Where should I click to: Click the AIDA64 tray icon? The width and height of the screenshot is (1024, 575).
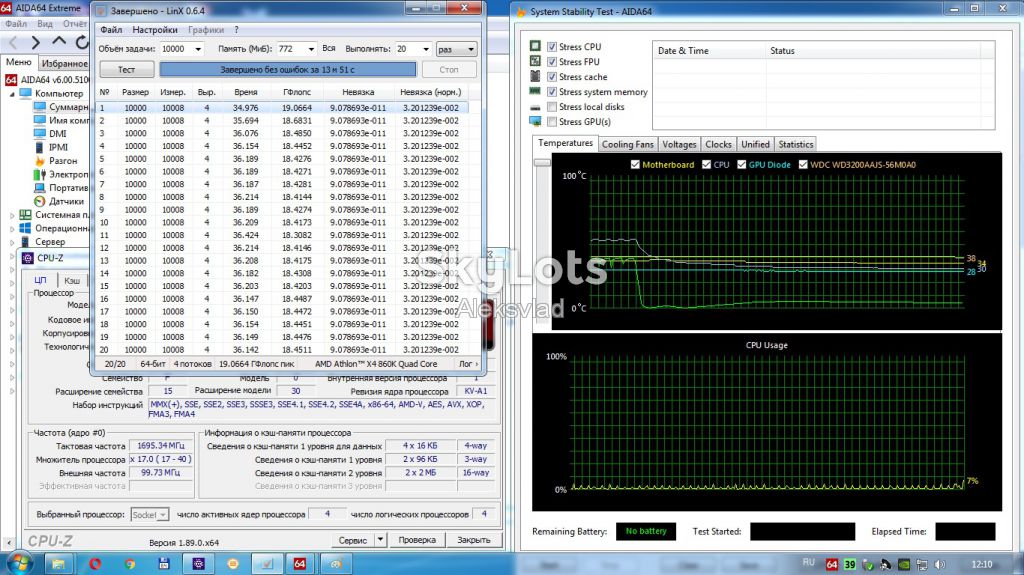831,564
